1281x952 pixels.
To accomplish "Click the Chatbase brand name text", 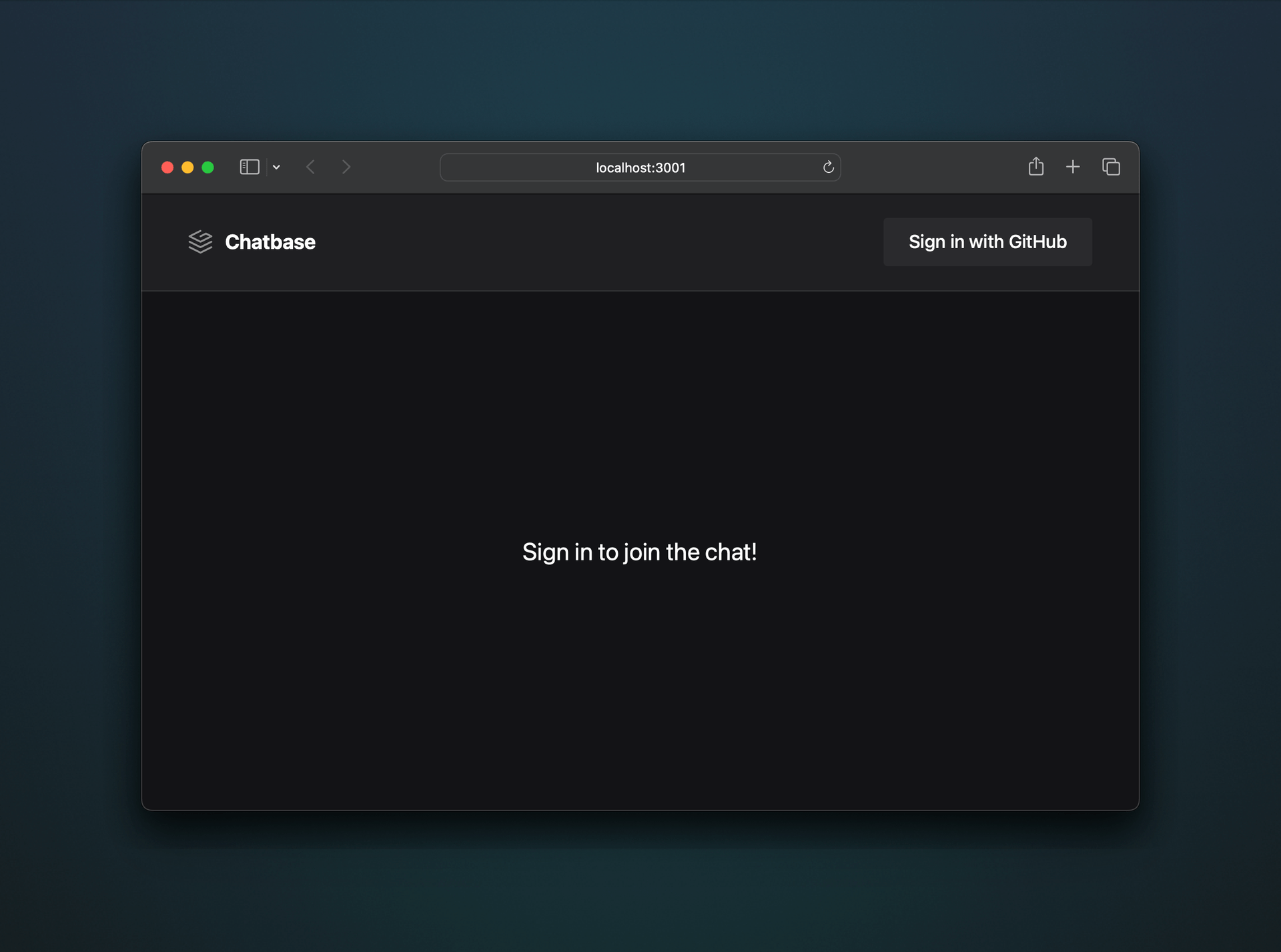I will (x=270, y=242).
